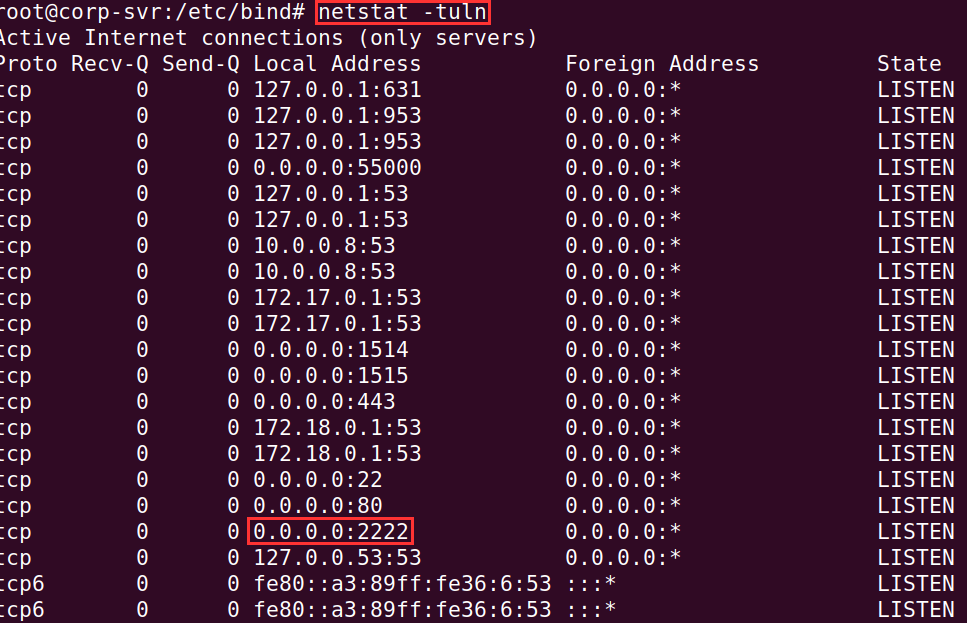This screenshot has height=623, width=967.
Task: Click the 0.0.0.0:1514 address entry
Action: pyautogui.click(x=331, y=350)
